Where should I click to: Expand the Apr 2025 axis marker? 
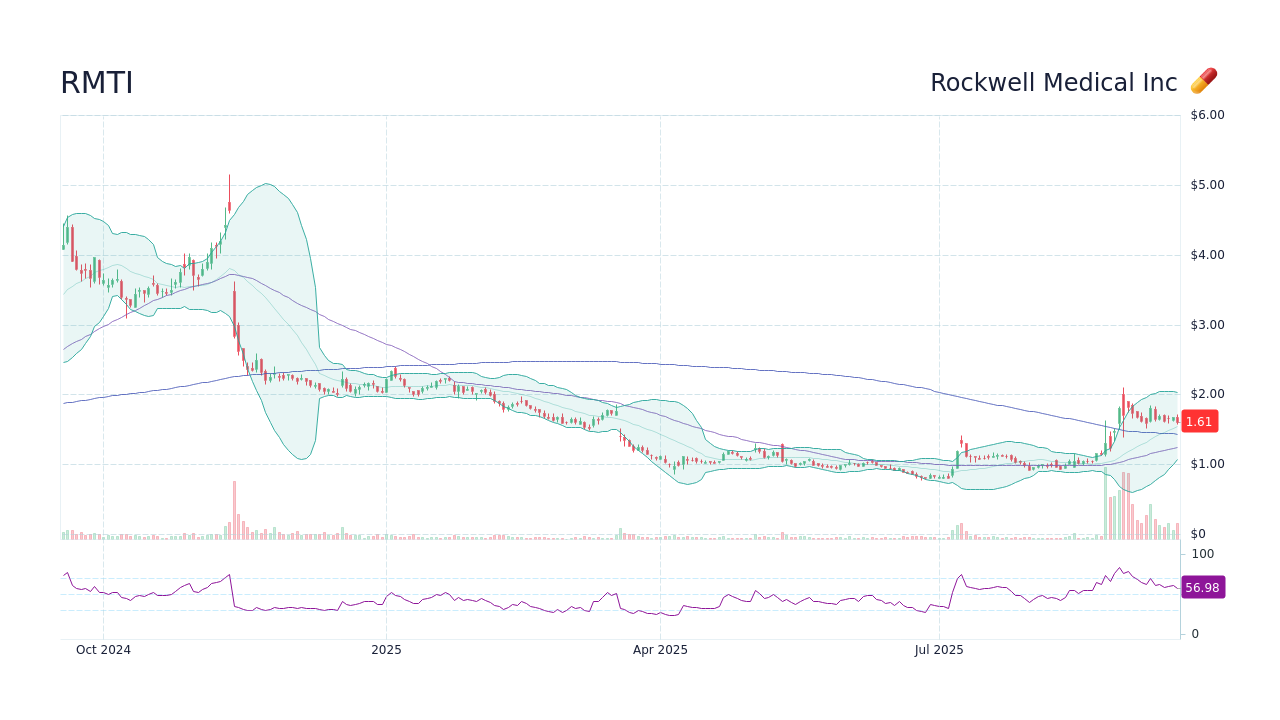[x=660, y=649]
